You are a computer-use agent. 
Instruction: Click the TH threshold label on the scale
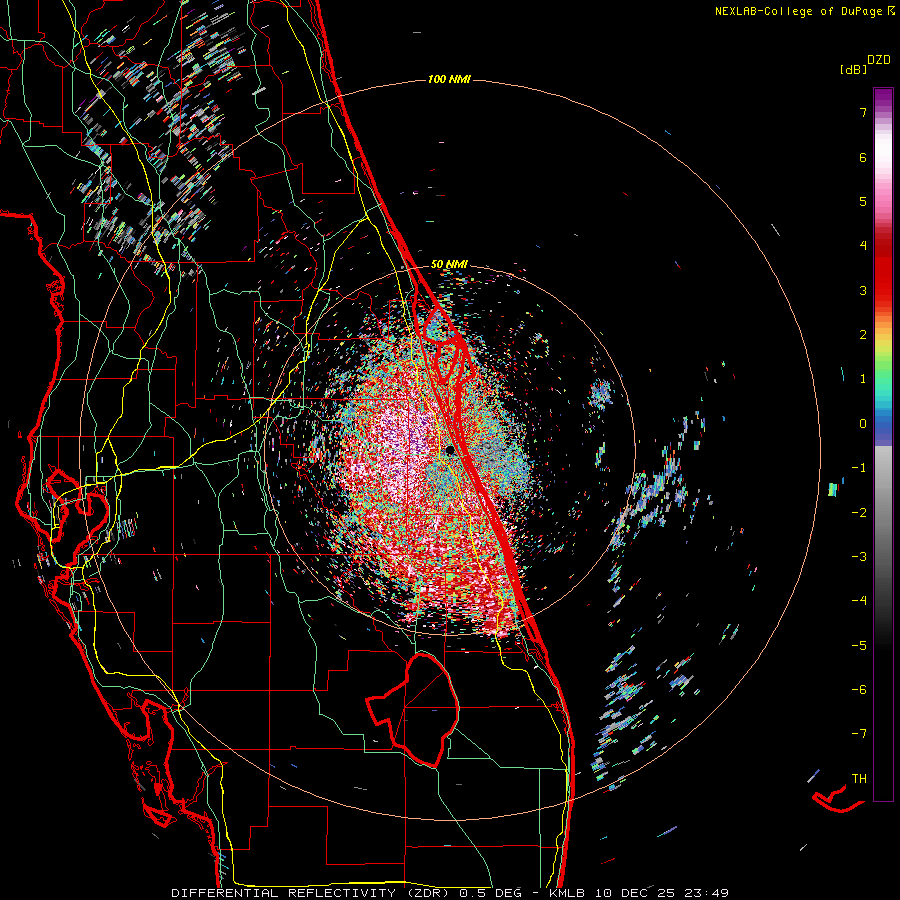coord(859,779)
